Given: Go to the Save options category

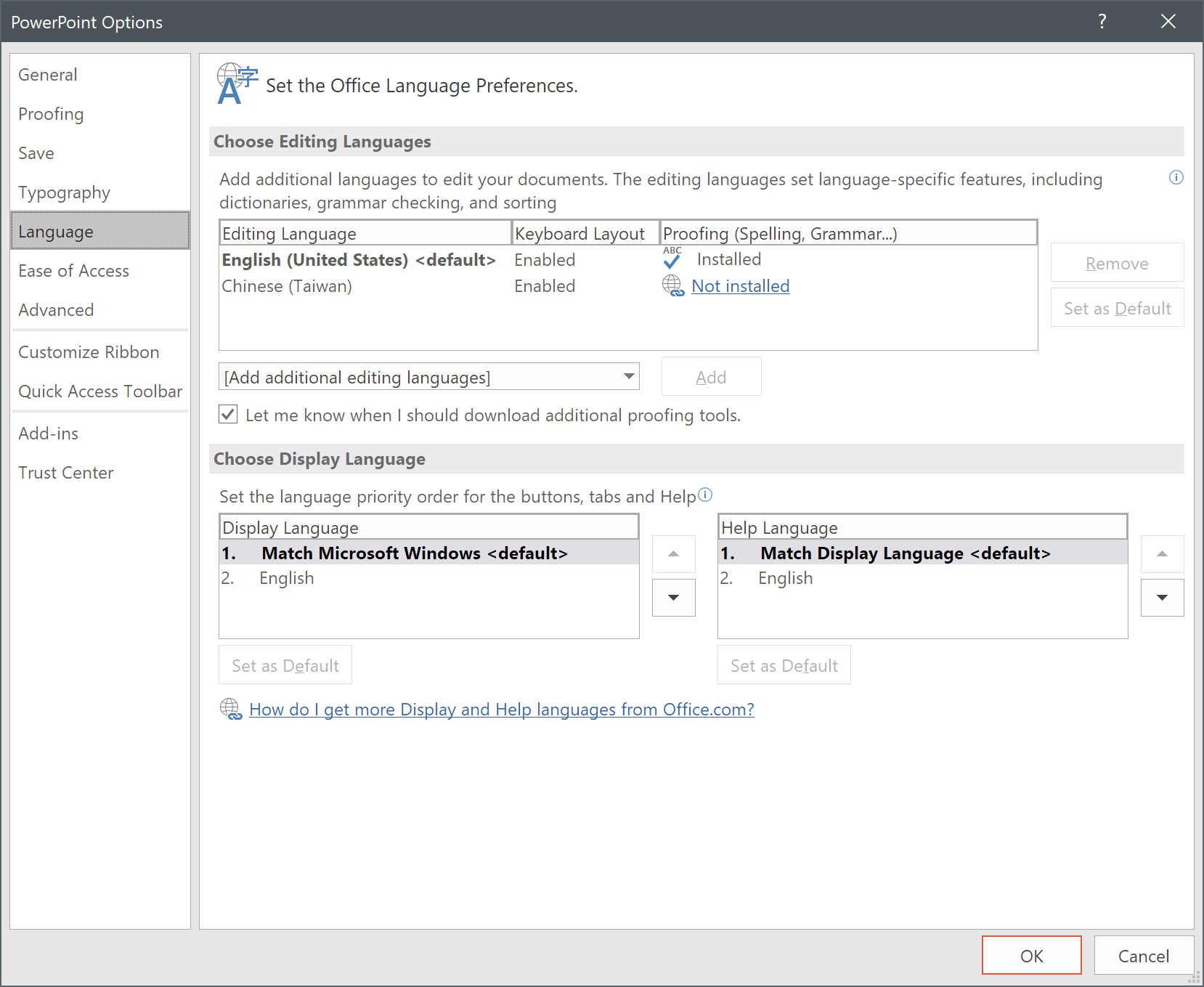Looking at the screenshot, I should [x=100, y=153].
